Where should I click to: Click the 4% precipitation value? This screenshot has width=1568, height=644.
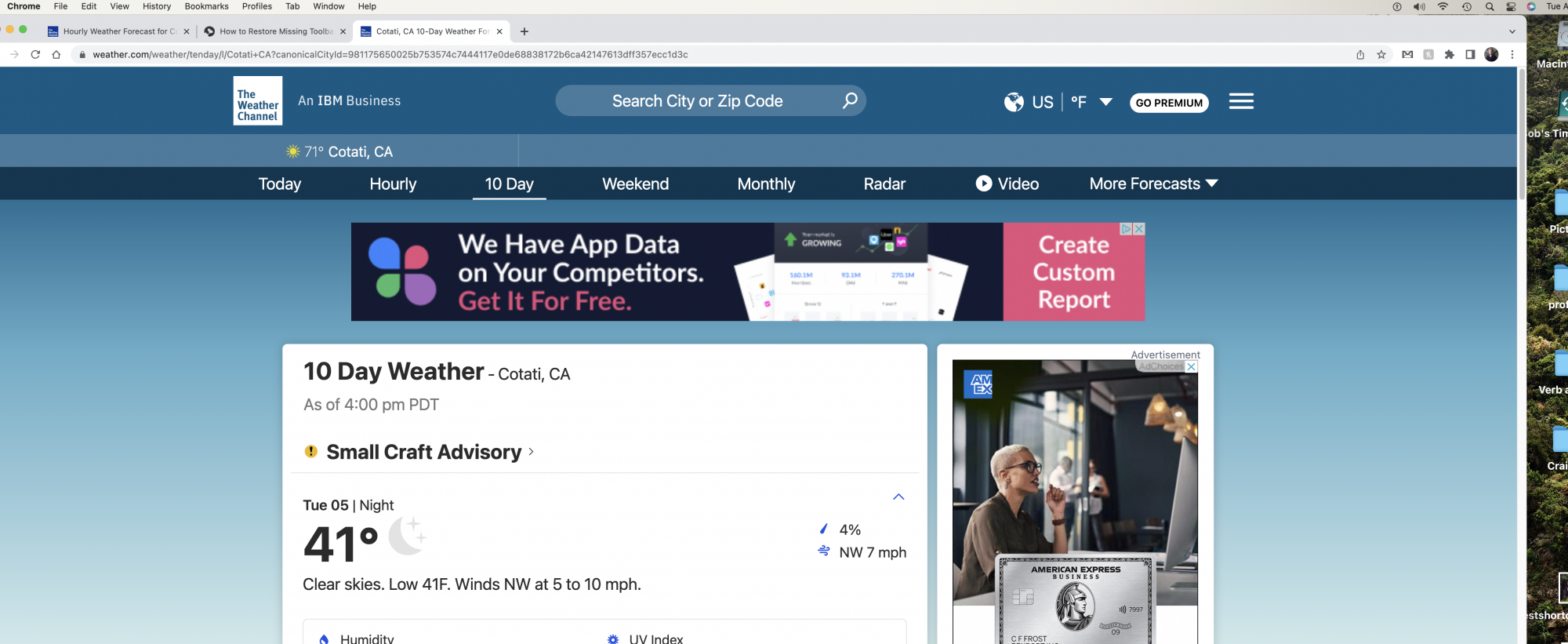(x=850, y=529)
